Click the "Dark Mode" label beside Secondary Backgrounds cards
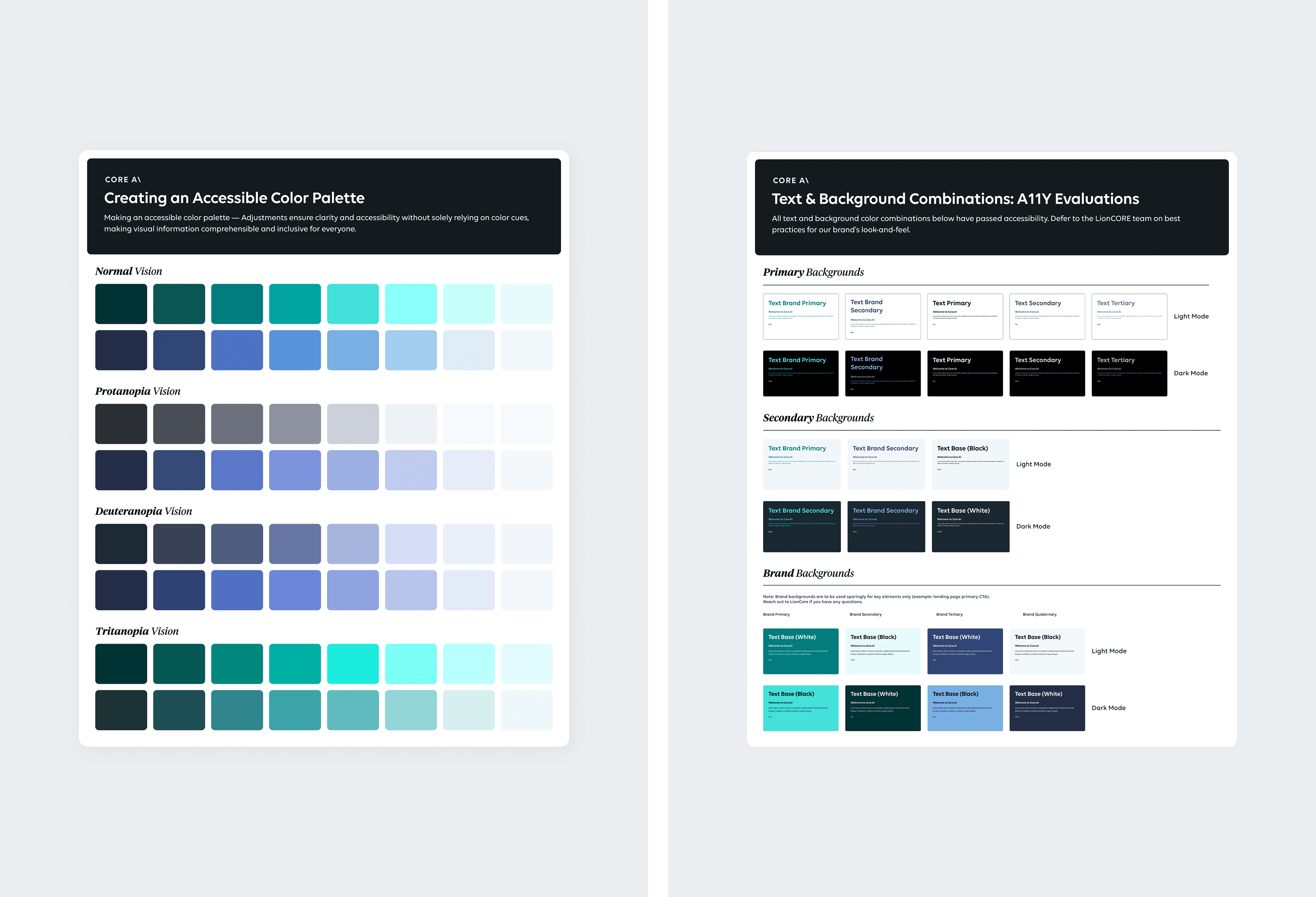The width and height of the screenshot is (1316, 897). [x=1033, y=527]
